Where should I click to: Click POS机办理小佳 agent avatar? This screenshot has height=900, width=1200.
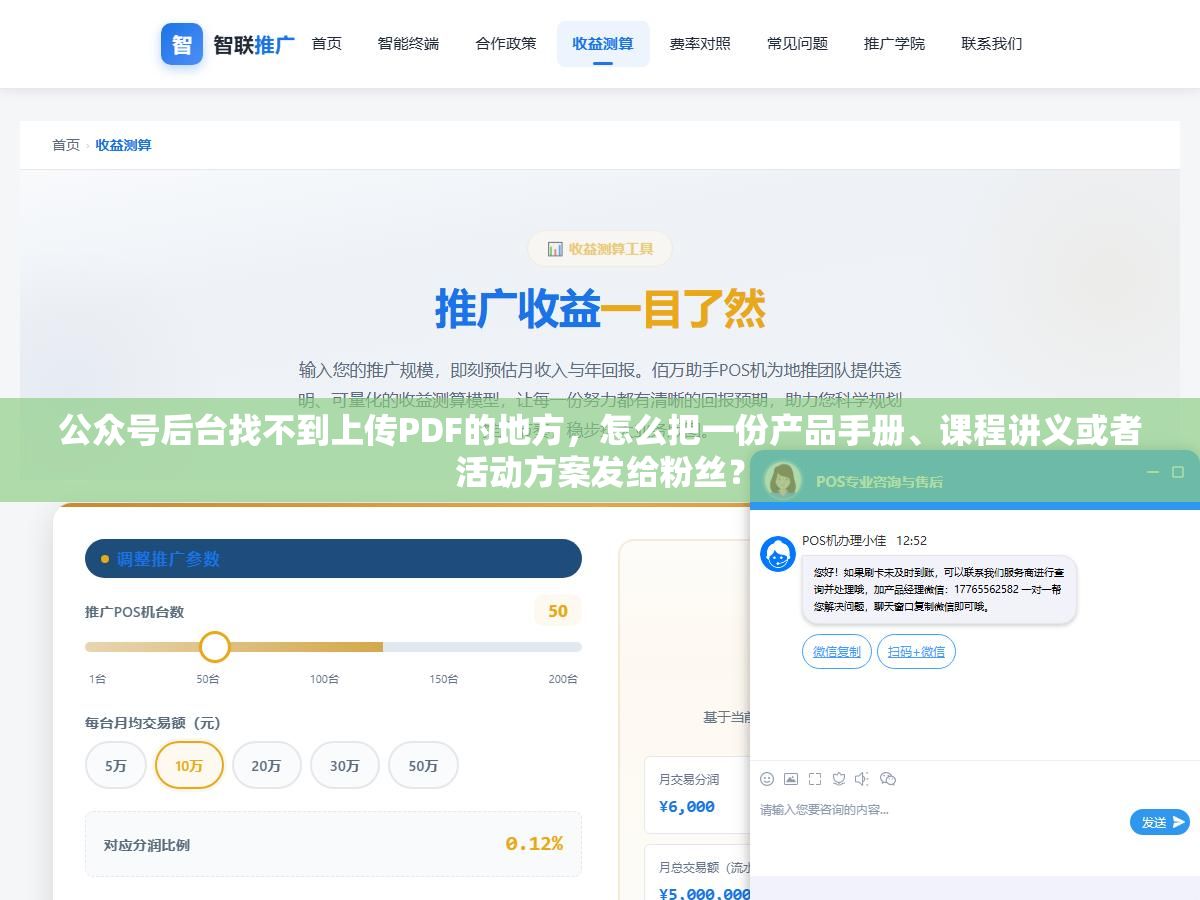point(778,554)
